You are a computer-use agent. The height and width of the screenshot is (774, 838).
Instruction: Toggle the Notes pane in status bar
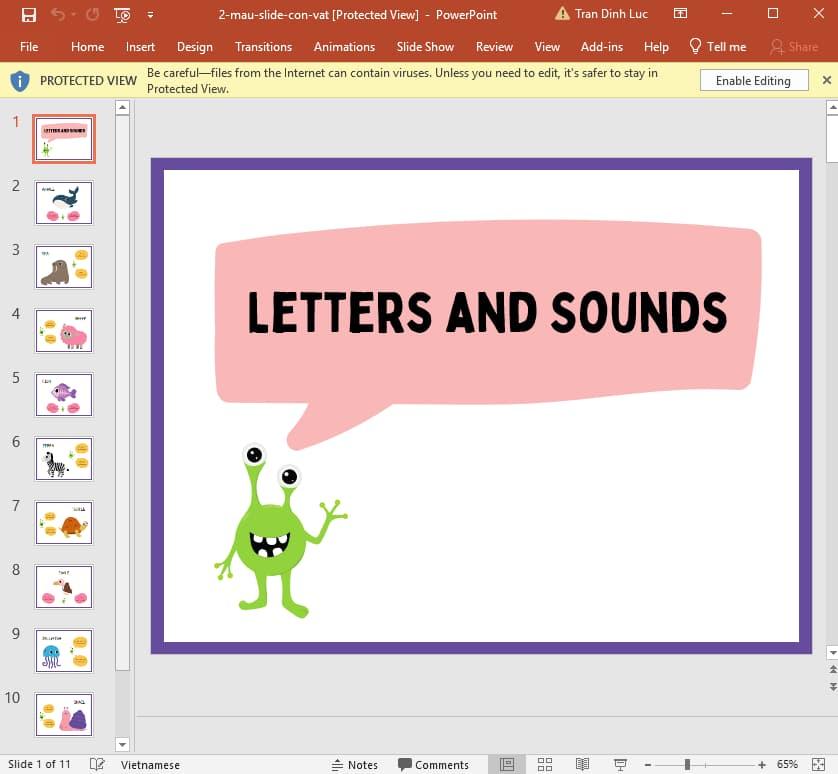click(354, 765)
